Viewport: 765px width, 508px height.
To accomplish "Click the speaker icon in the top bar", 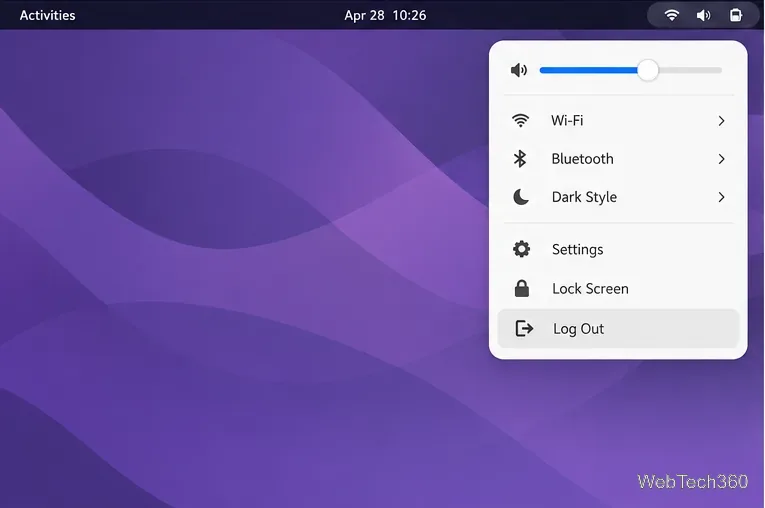I will (703, 15).
